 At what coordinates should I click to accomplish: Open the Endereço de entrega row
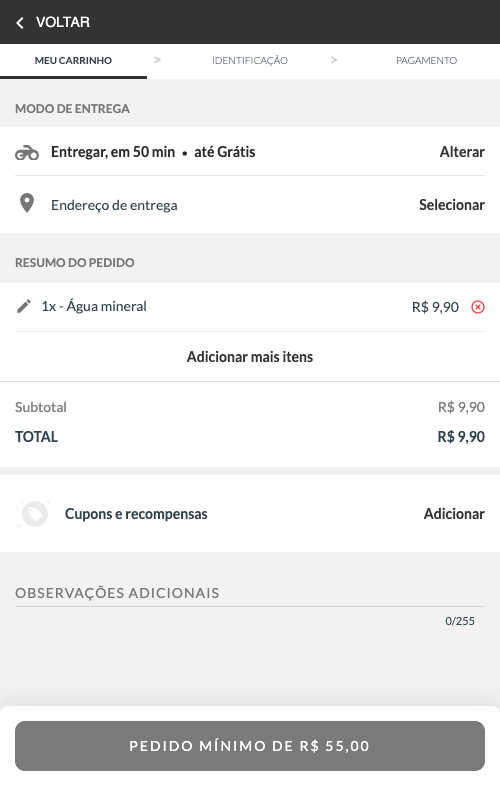pos(250,205)
